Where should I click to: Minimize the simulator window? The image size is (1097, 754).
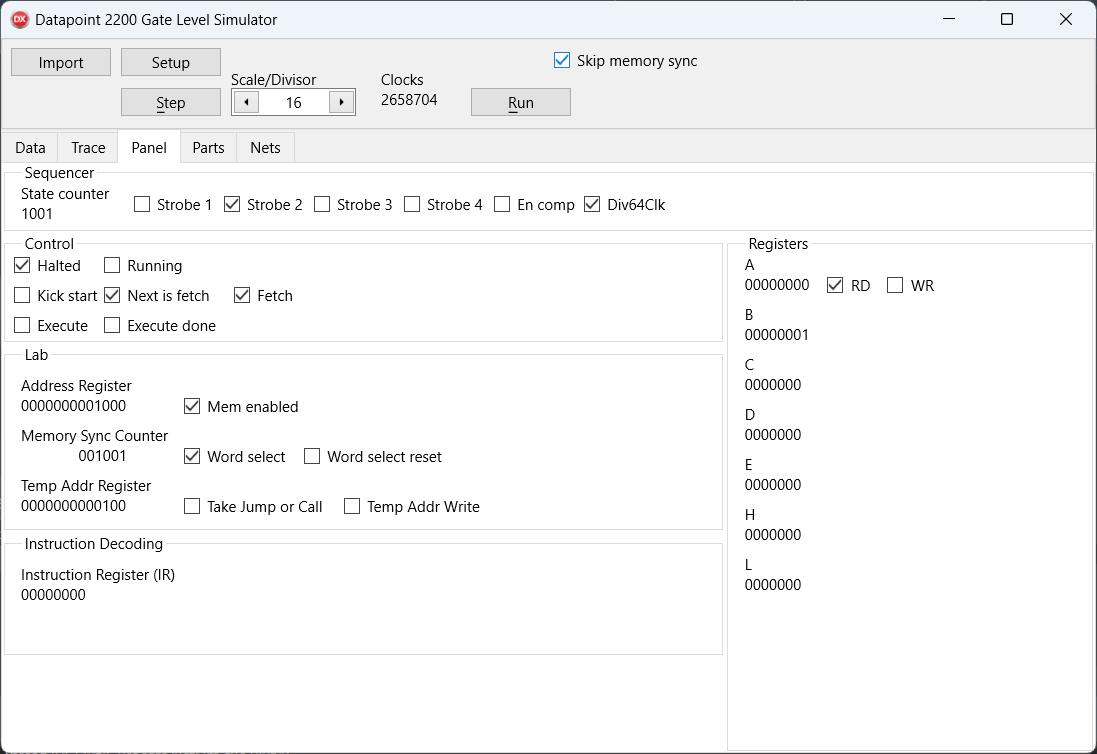pos(949,19)
